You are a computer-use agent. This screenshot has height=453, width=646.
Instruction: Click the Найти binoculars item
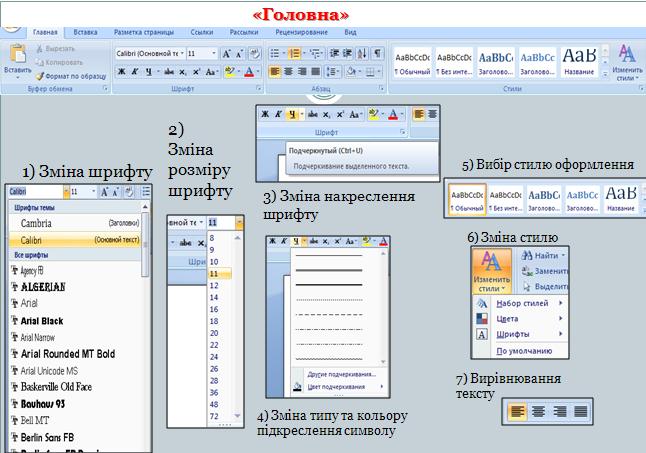tap(543, 256)
